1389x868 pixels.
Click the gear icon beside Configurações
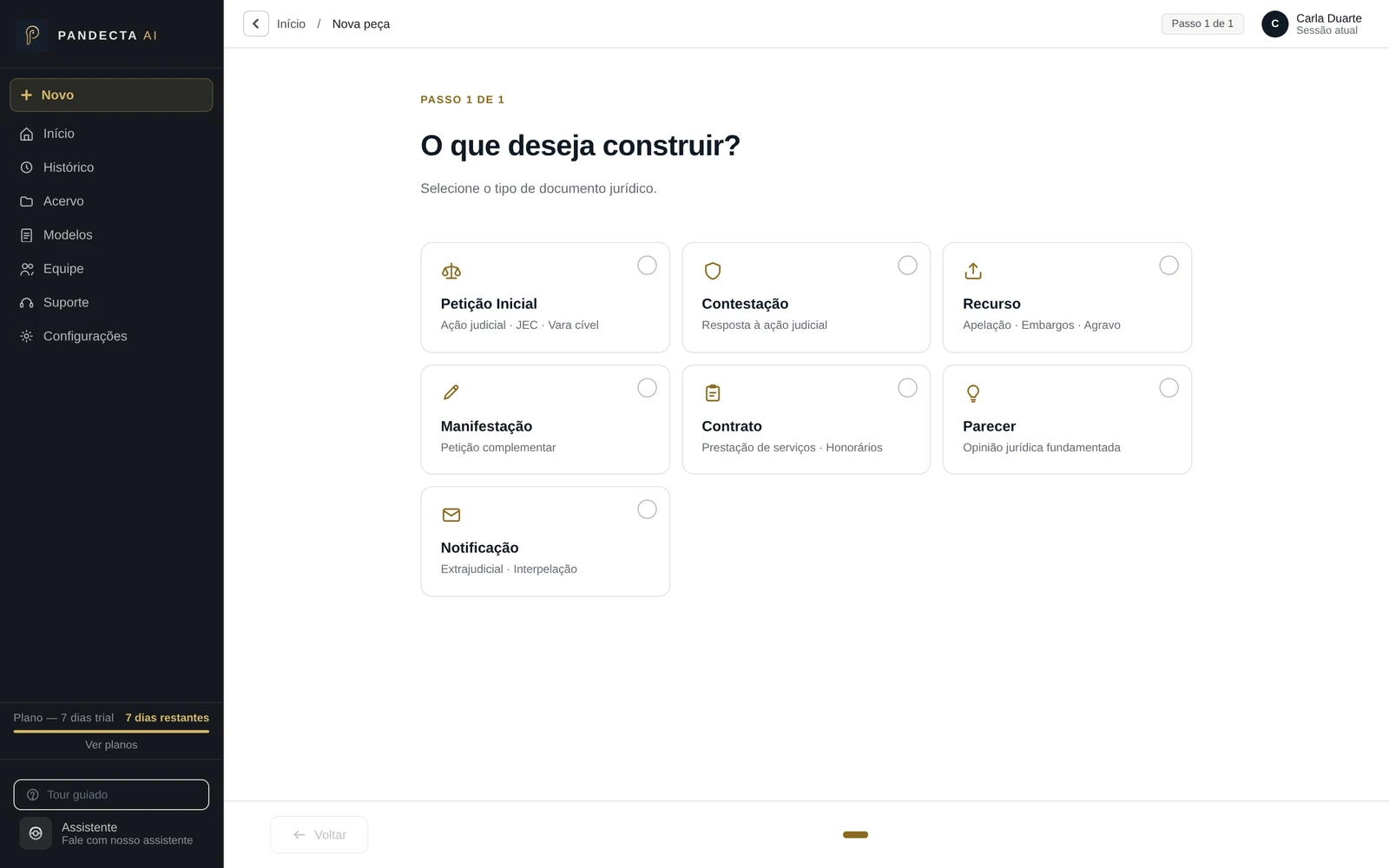(27, 336)
